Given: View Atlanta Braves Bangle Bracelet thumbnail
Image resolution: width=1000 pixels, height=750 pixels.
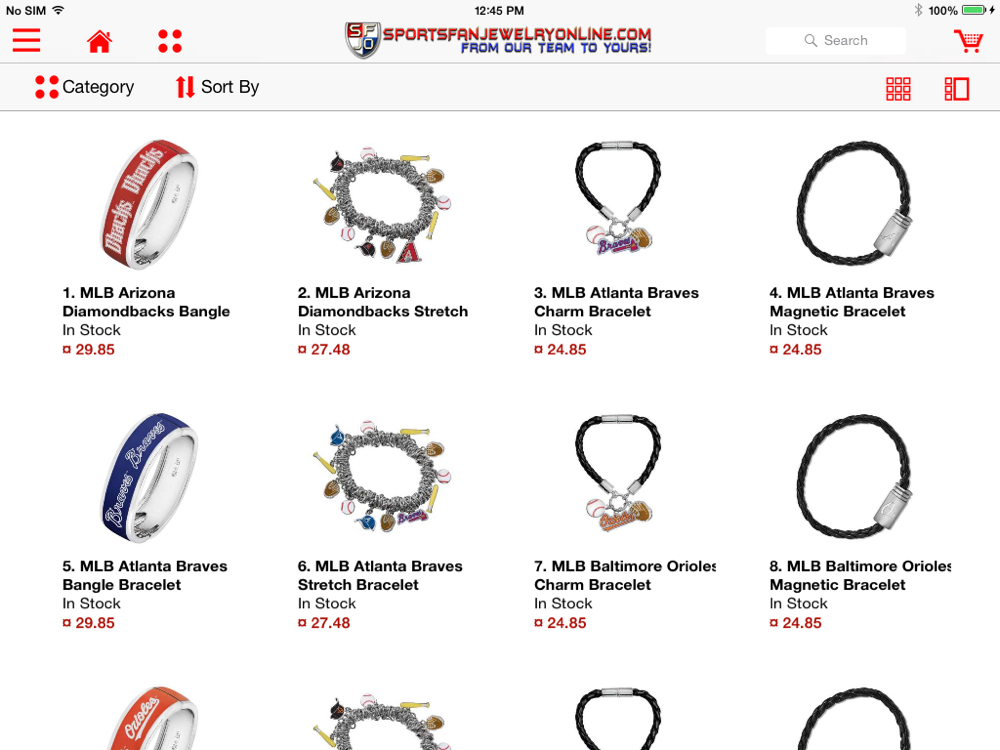Looking at the screenshot, I should click(x=149, y=477).
